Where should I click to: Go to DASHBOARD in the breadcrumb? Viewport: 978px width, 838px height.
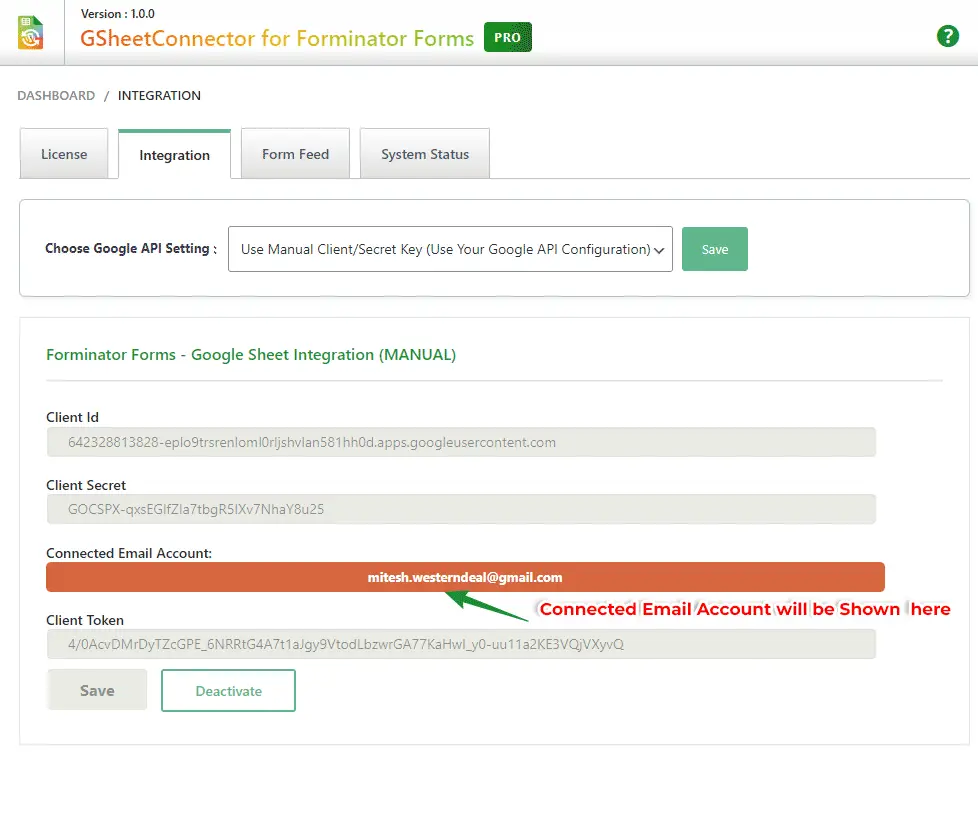click(x=56, y=96)
